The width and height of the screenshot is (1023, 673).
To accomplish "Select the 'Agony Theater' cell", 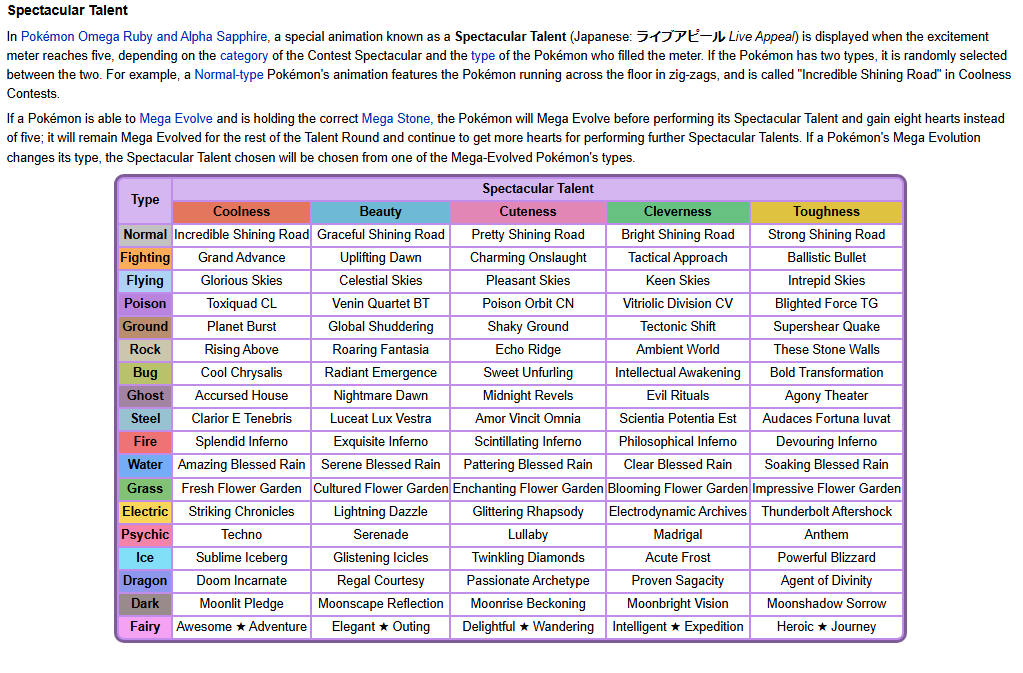I will pyautogui.click(x=827, y=396).
